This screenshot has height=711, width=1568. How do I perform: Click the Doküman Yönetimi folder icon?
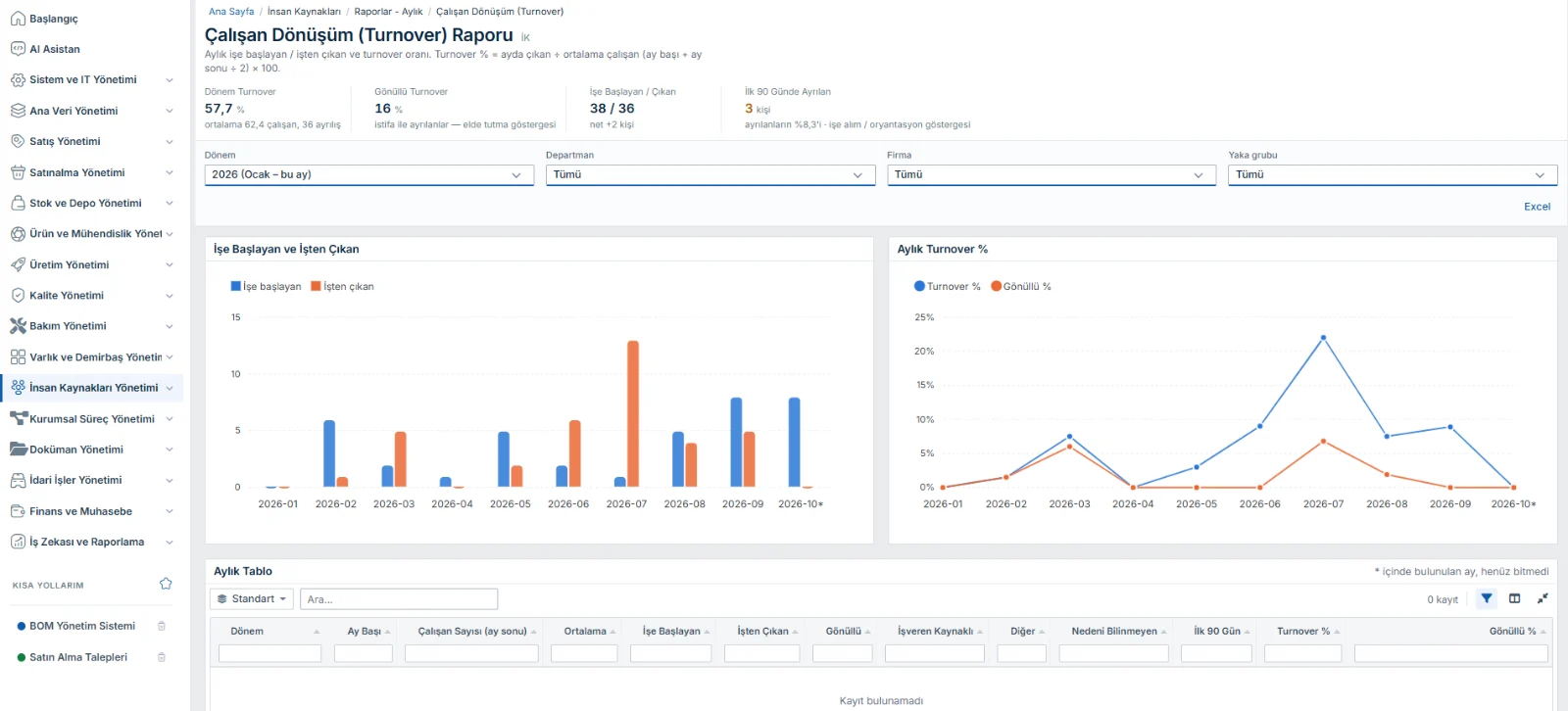pyautogui.click(x=18, y=450)
